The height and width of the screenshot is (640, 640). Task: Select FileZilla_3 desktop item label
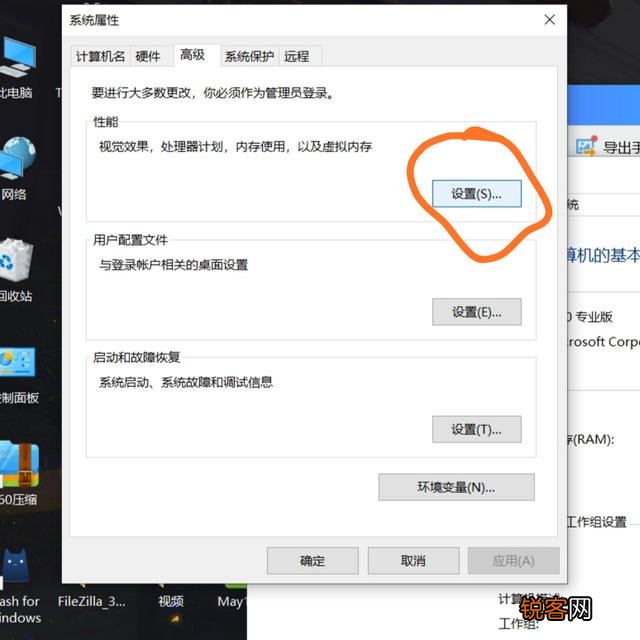pos(91,601)
